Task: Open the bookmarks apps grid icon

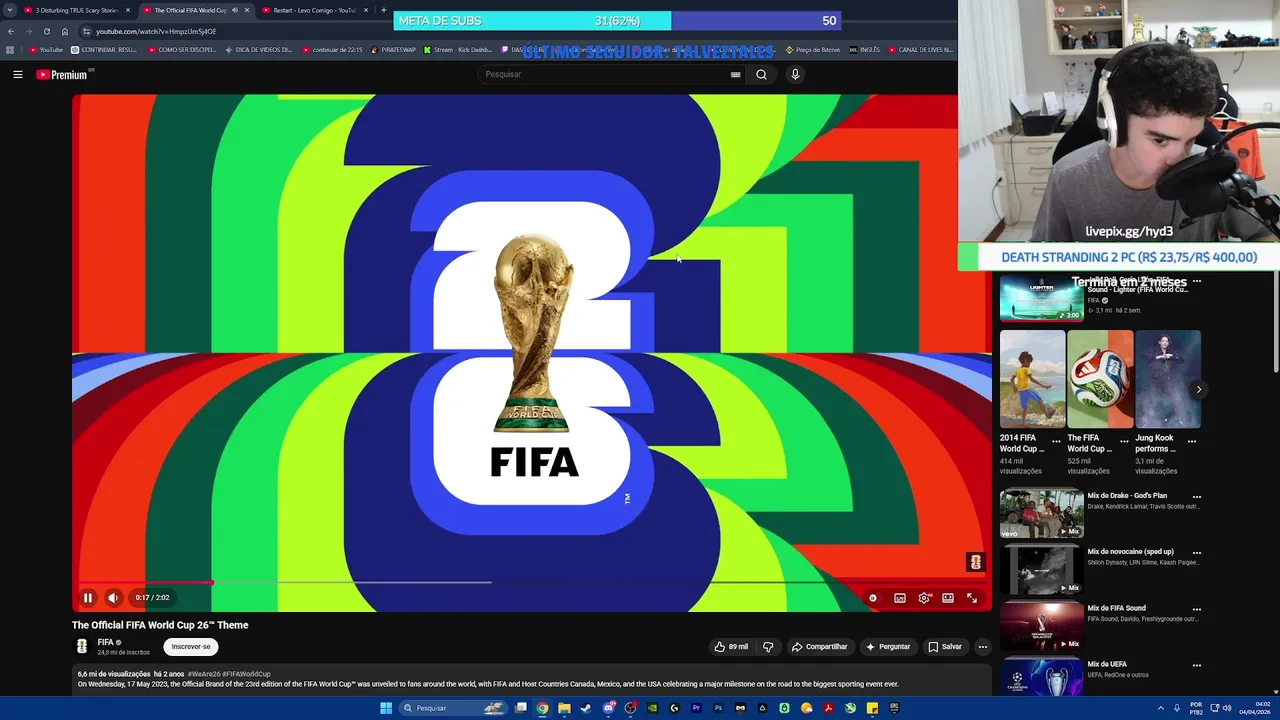Action: (x=10, y=50)
